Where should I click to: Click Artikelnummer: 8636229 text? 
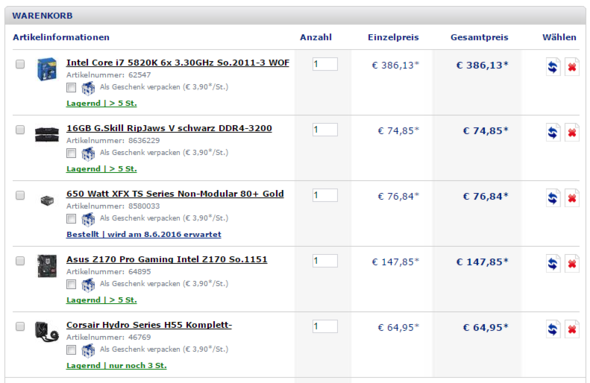click(113, 140)
